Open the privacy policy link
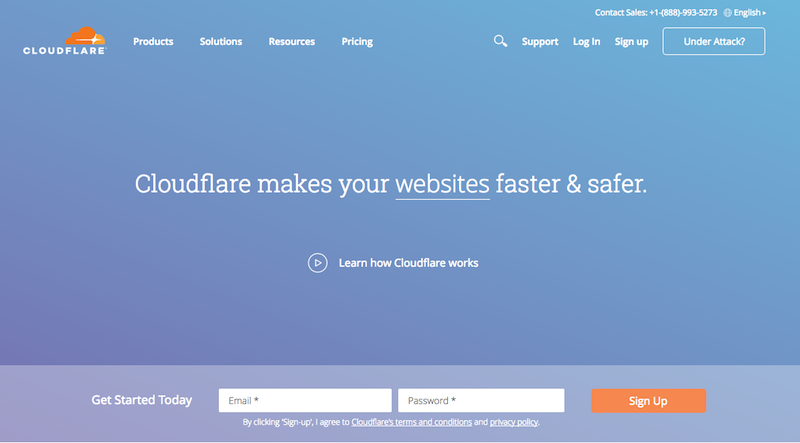Viewport: 800px width, 443px height. click(x=514, y=422)
